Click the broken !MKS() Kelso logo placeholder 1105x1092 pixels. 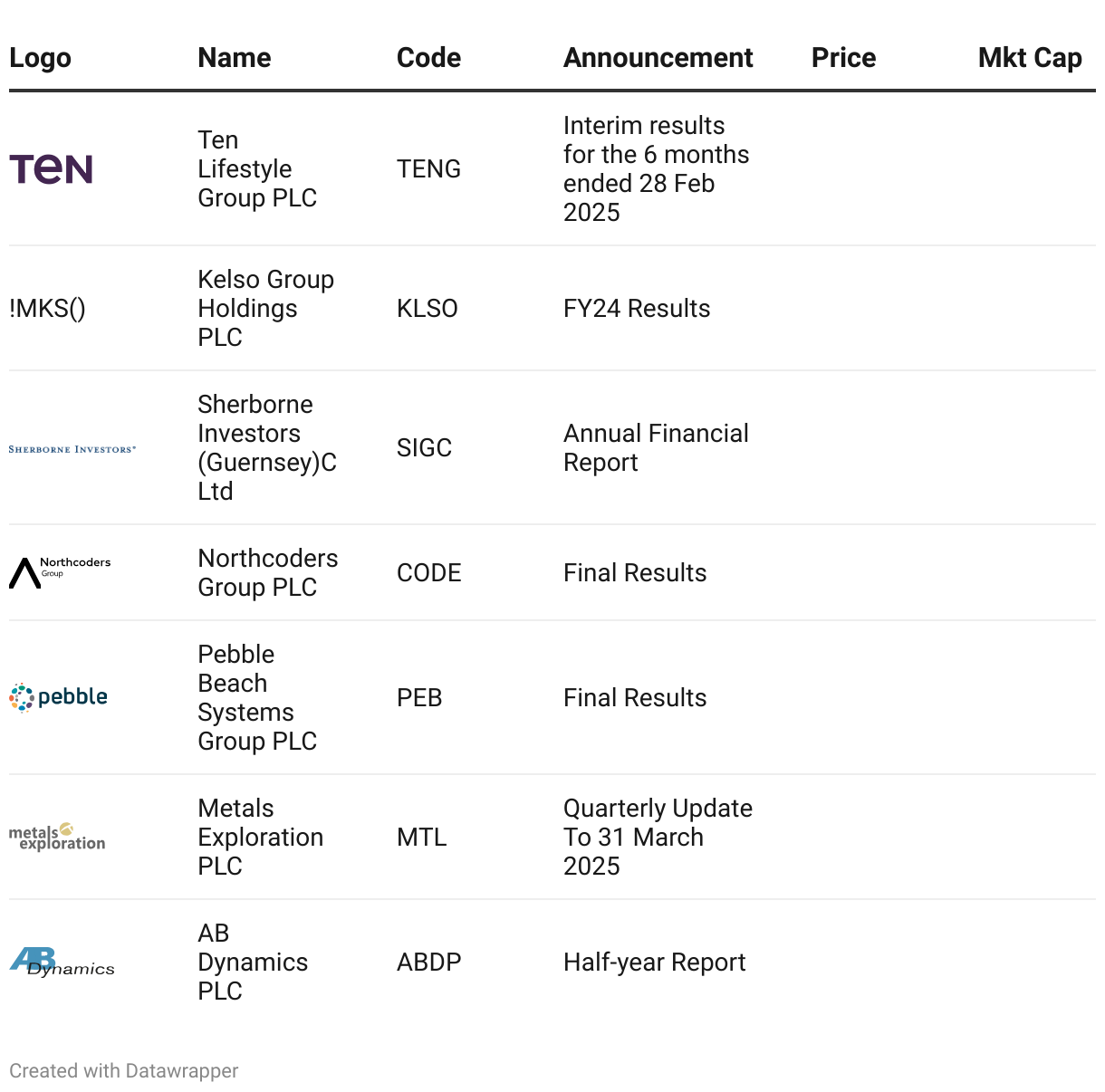click(x=47, y=309)
